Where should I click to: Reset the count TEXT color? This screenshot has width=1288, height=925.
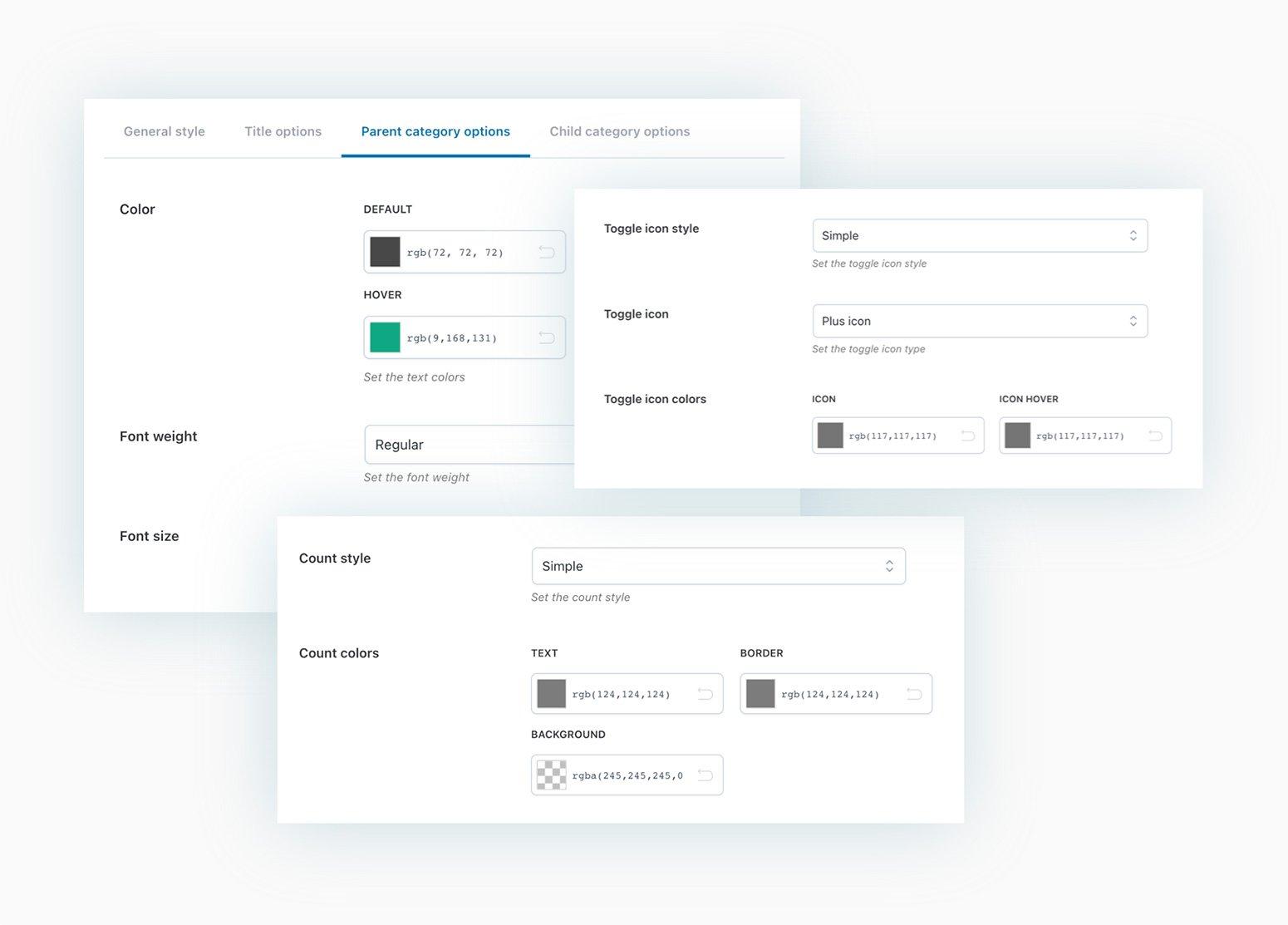click(705, 693)
